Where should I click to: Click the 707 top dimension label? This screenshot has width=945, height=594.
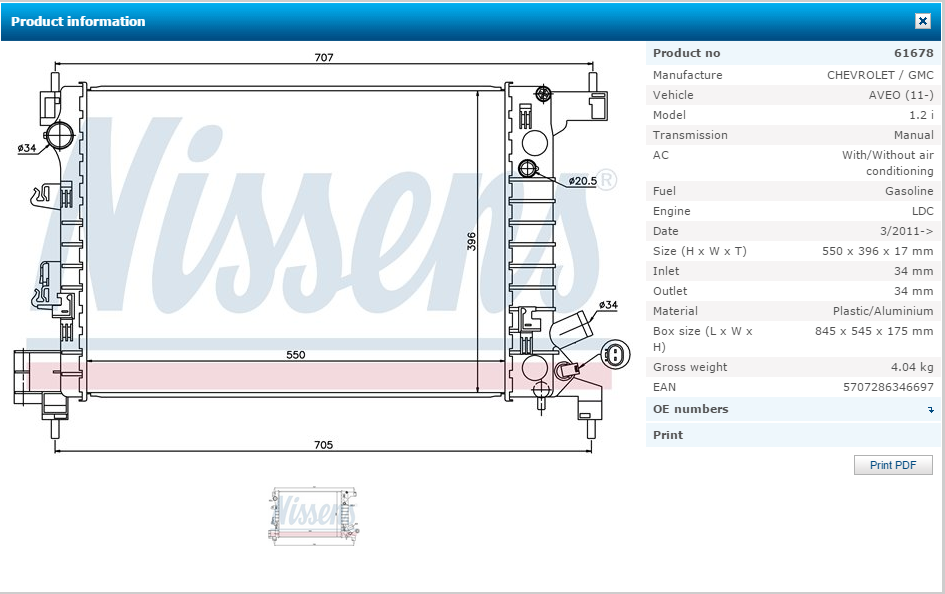coord(324,57)
